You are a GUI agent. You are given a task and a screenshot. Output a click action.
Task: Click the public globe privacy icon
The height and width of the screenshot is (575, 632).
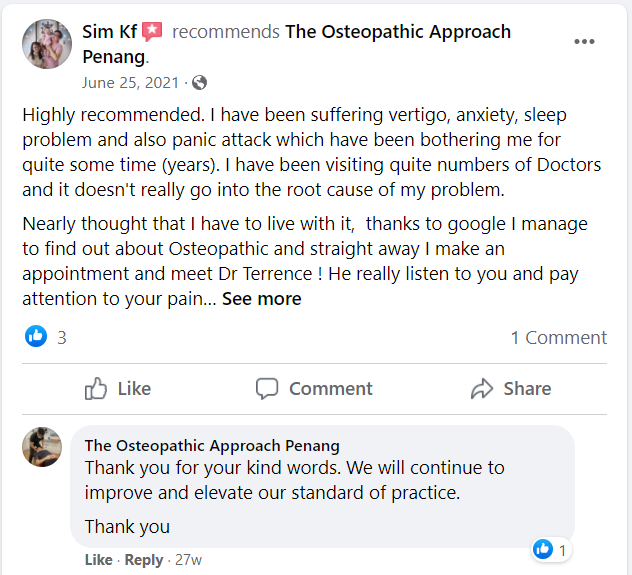coord(199,82)
